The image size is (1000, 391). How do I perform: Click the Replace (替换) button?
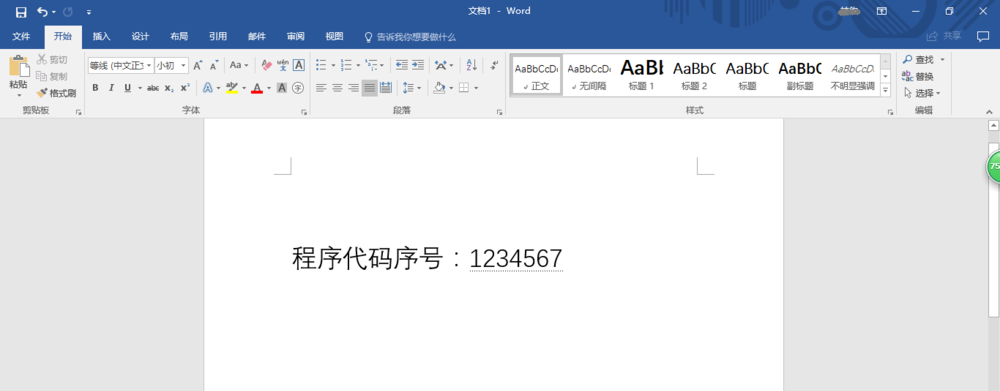[x=918, y=77]
